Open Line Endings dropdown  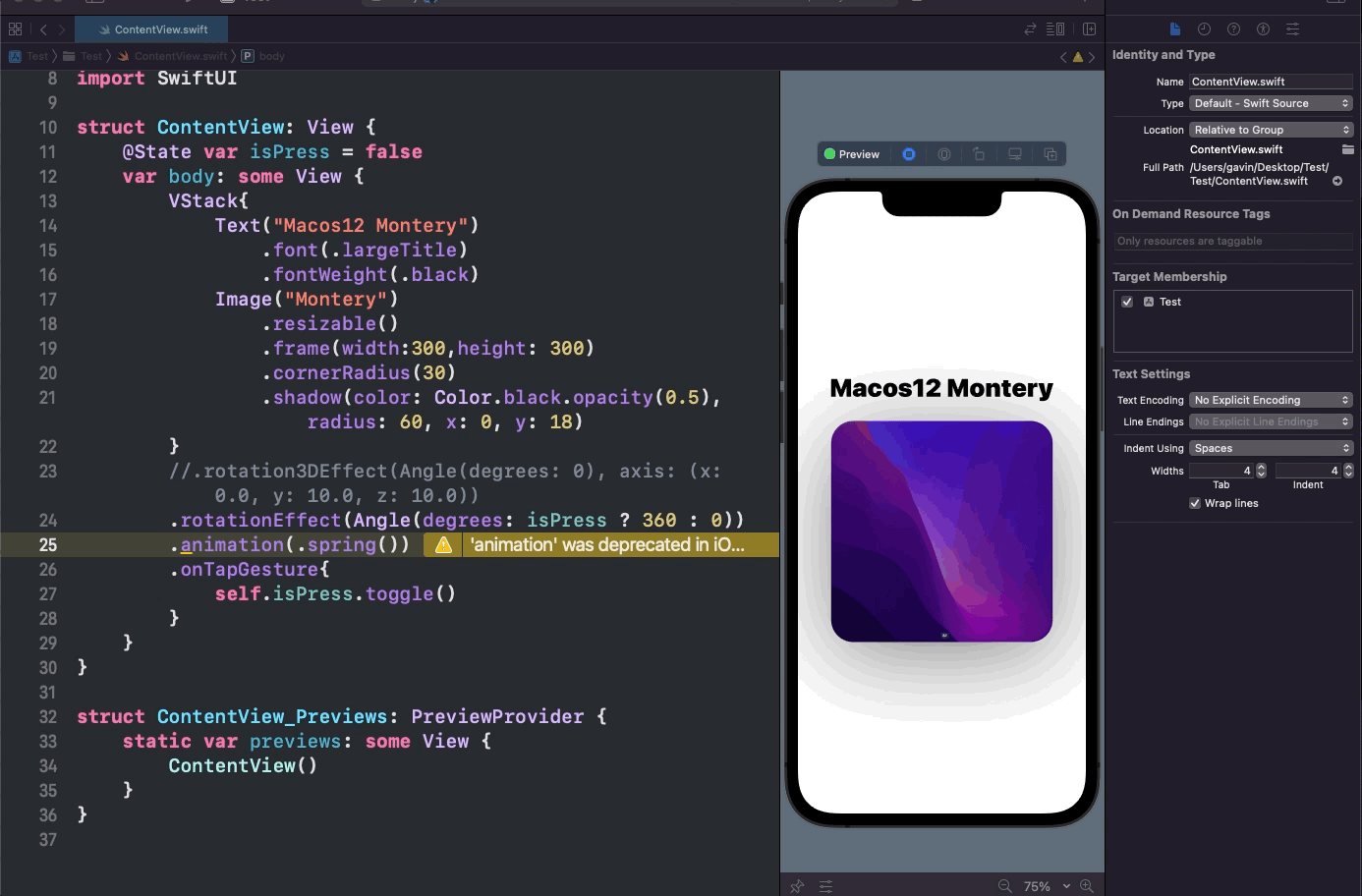pyautogui.click(x=1271, y=421)
